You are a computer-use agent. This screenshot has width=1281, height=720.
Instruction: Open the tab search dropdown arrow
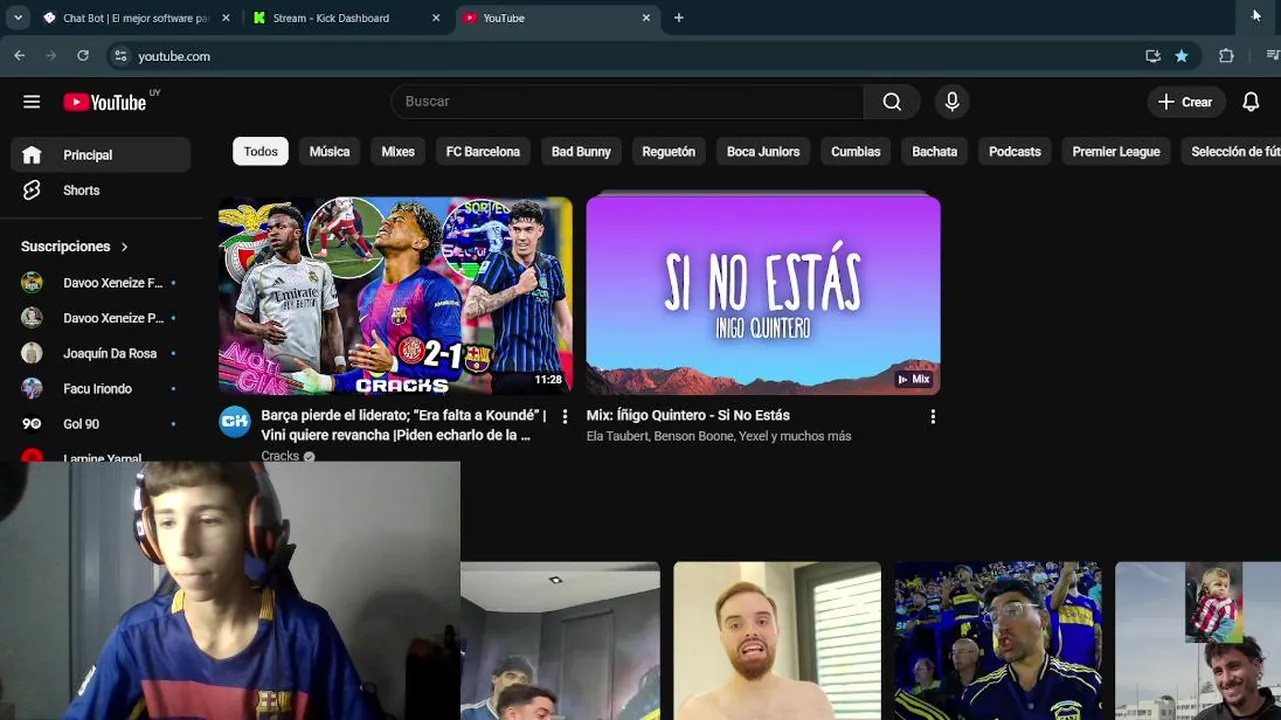coord(18,18)
